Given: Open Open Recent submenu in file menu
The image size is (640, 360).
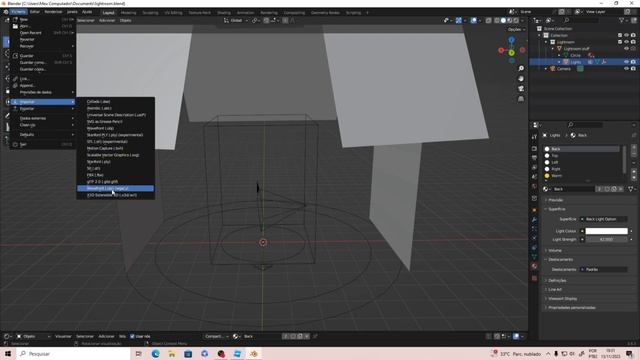Looking at the screenshot, I should tap(43, 33).
